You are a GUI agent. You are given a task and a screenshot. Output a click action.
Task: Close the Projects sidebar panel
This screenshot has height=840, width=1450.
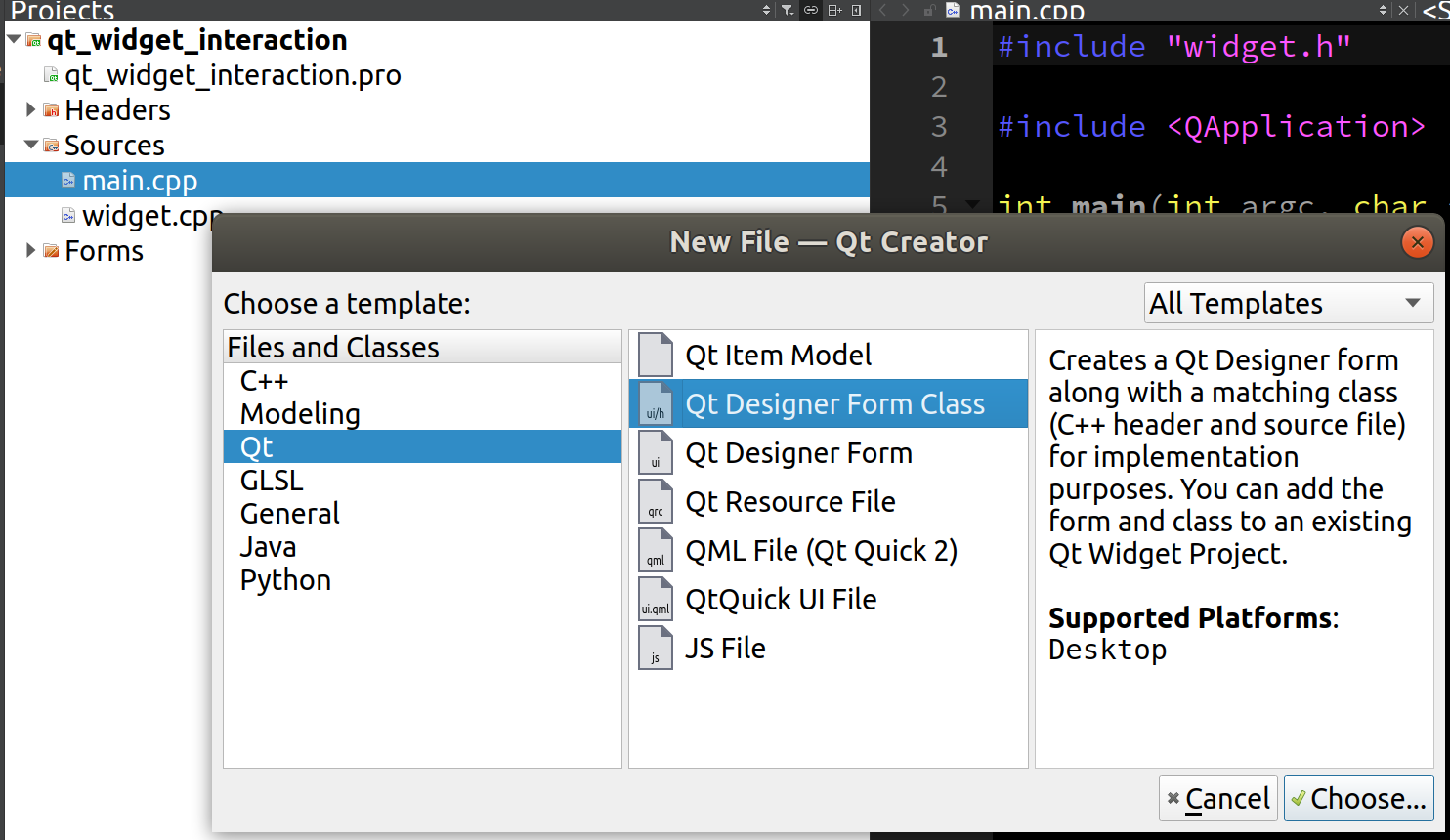click(857, 10)
